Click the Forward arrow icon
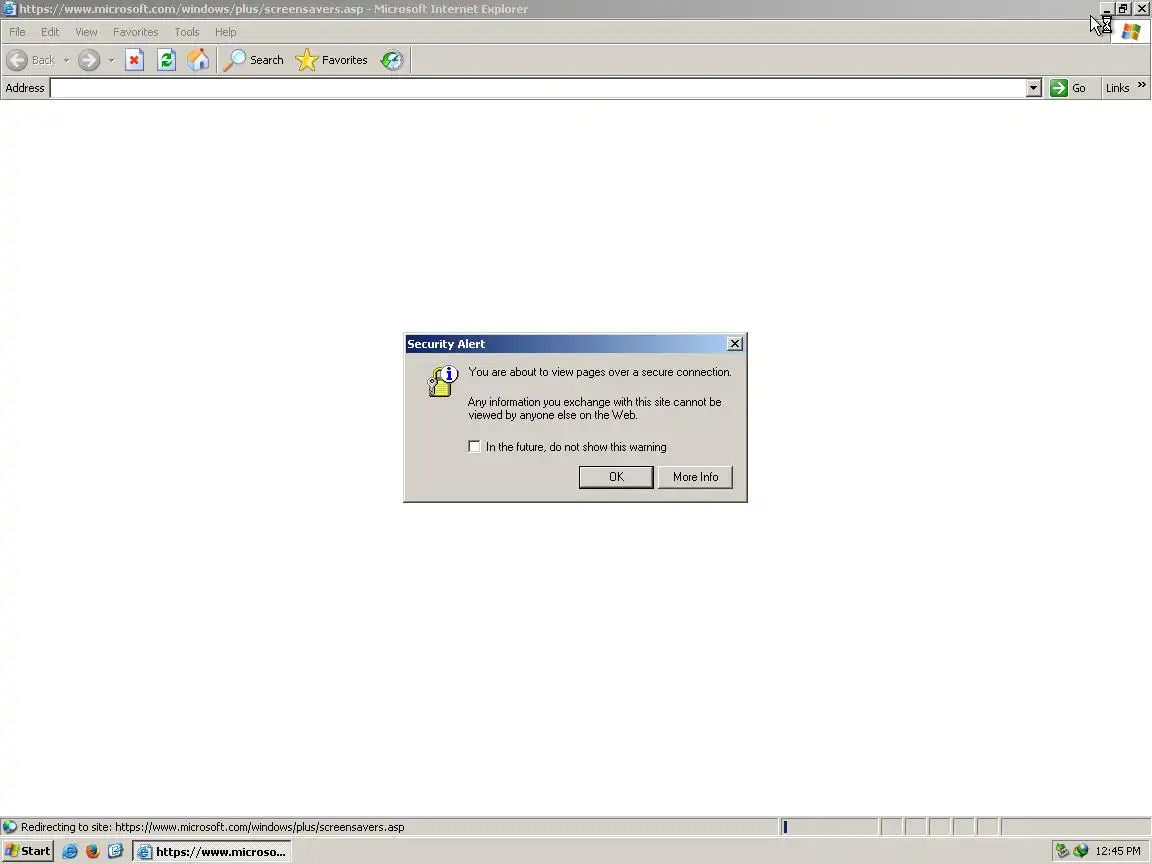 [x=89, y=60]
